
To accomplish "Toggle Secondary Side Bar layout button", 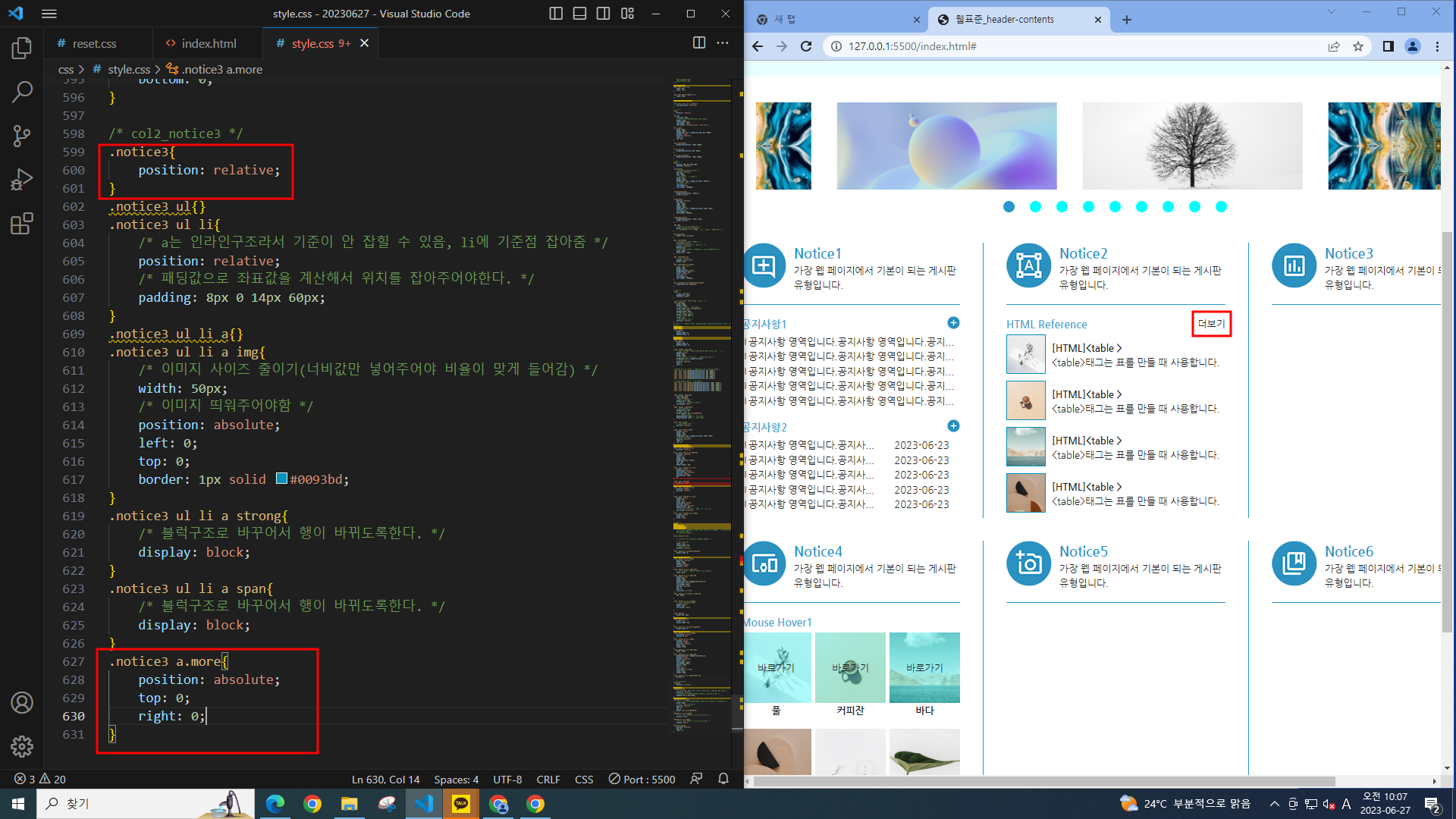I will pyautogui.click(x=604, y=14).
